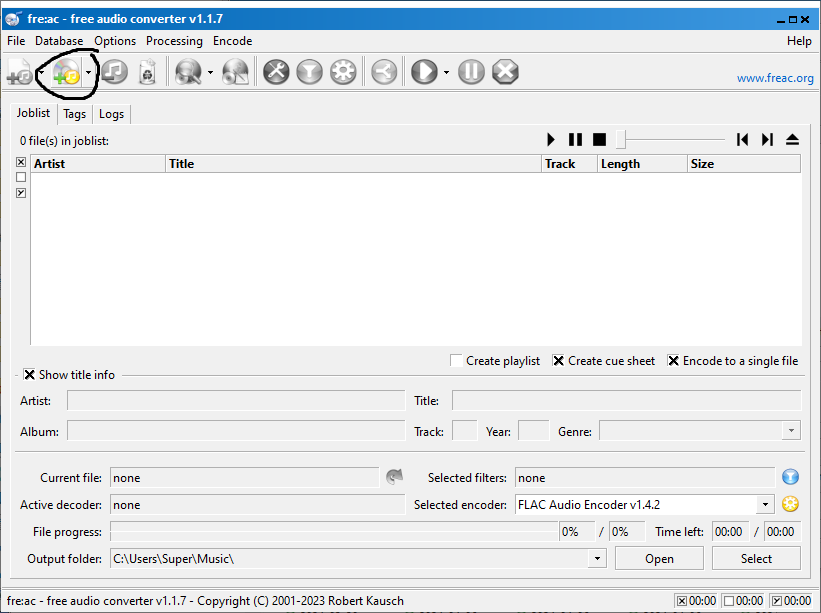Viewport: 821px width, 613px height.
Task: Open the Options menu
Action: tap(115, 41)
